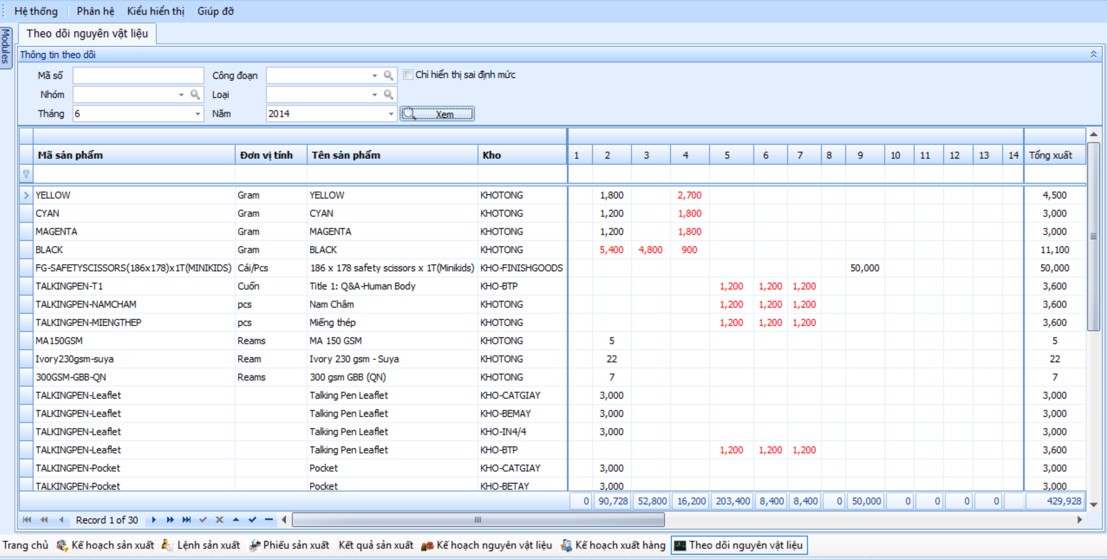Image resolution: width=1107 pixels, height=559 pixels.
Task: Sort by Mã sản phẩm column header
Action: [134, 155]
